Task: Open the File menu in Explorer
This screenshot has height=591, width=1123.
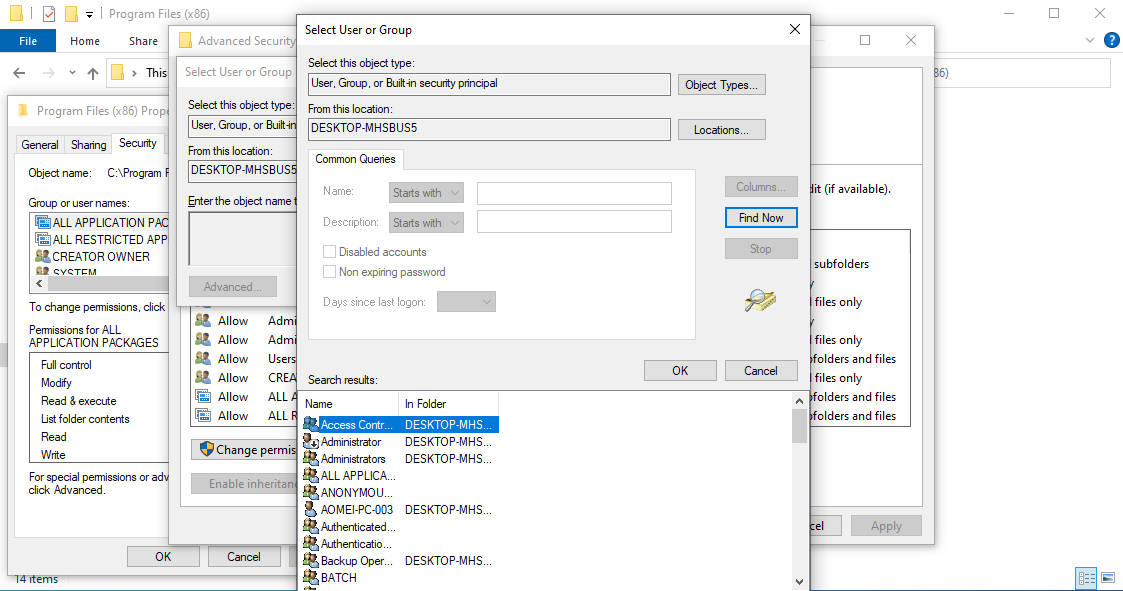Action: [28, 41]
